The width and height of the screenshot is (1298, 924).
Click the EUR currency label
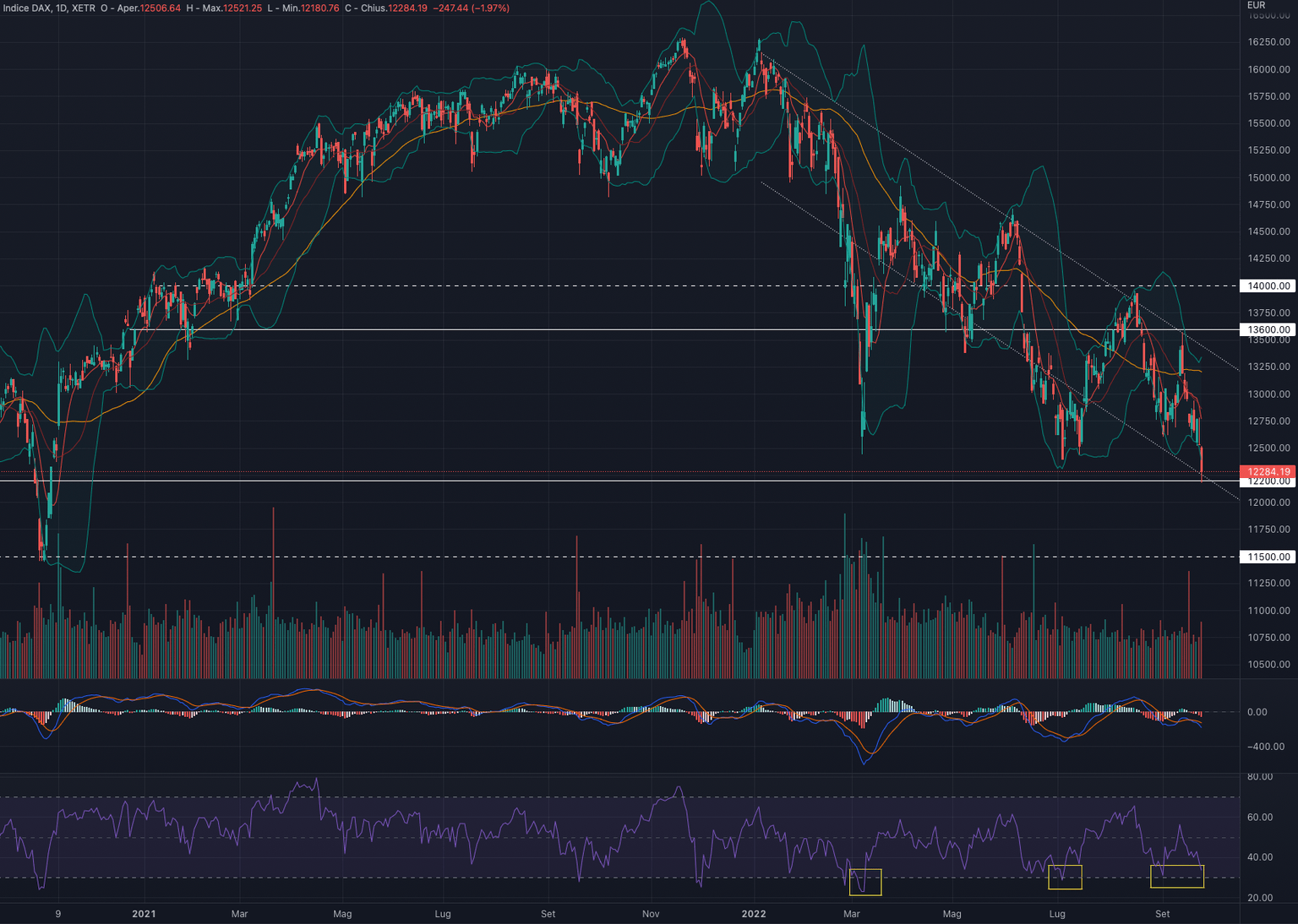(1257, 5)
